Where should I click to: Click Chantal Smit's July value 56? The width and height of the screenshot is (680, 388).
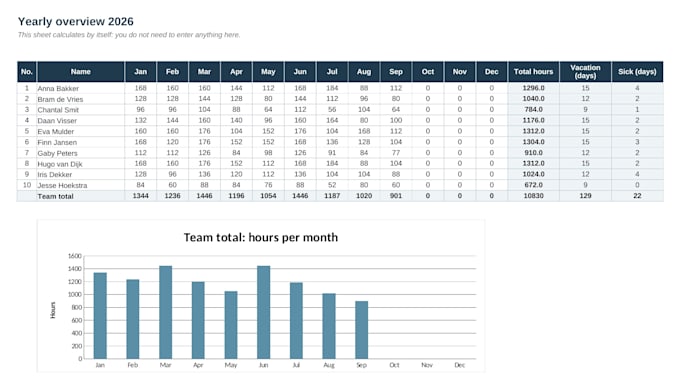[x=332, y=110]
